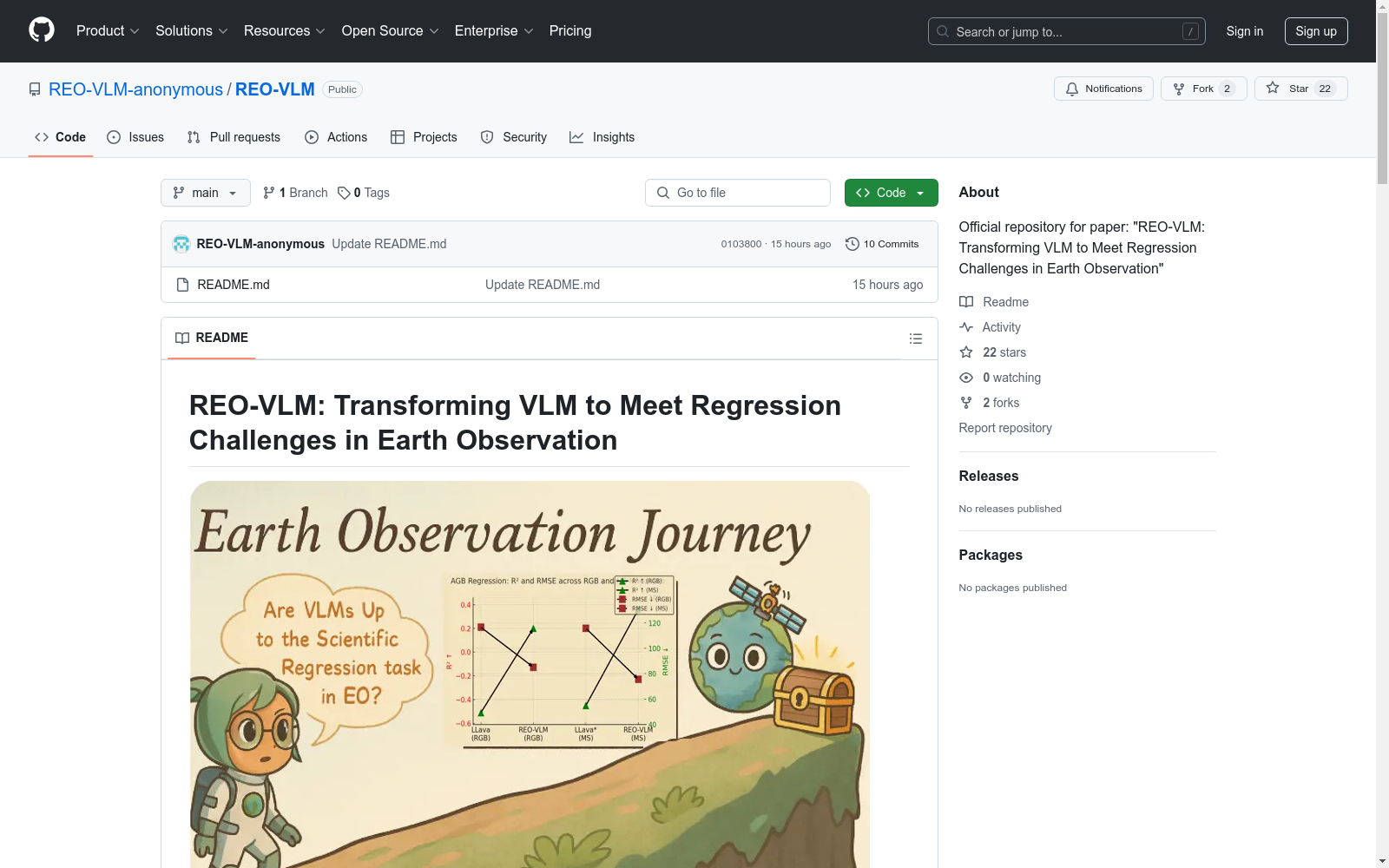Click the repository book icon beside REO-VLM-anonymous
1389x868 pixels.
[x=35, y=89]
